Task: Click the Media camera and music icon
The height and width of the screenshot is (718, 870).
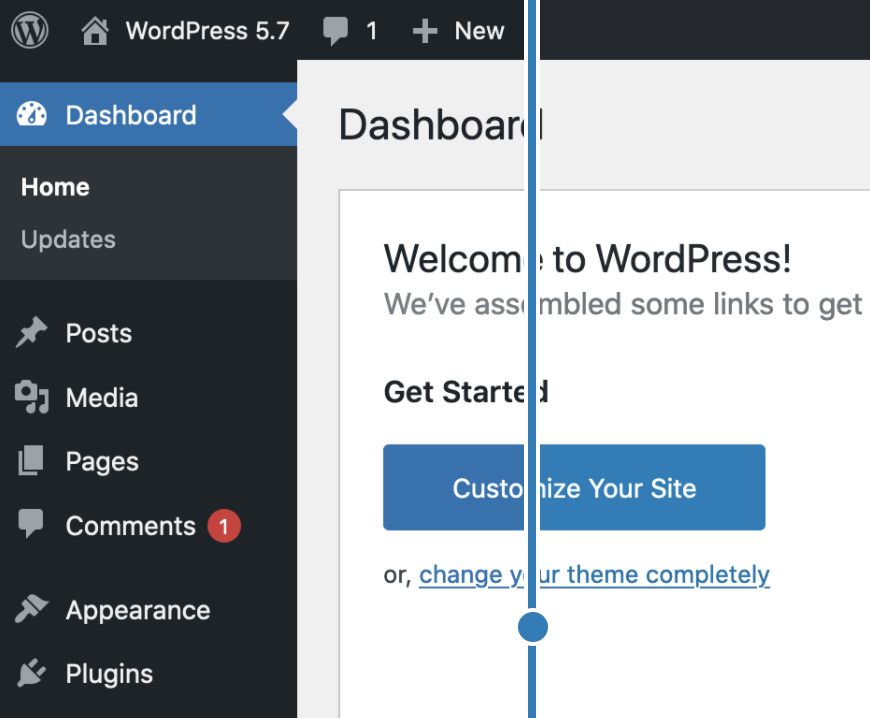Action: [32, 397]
